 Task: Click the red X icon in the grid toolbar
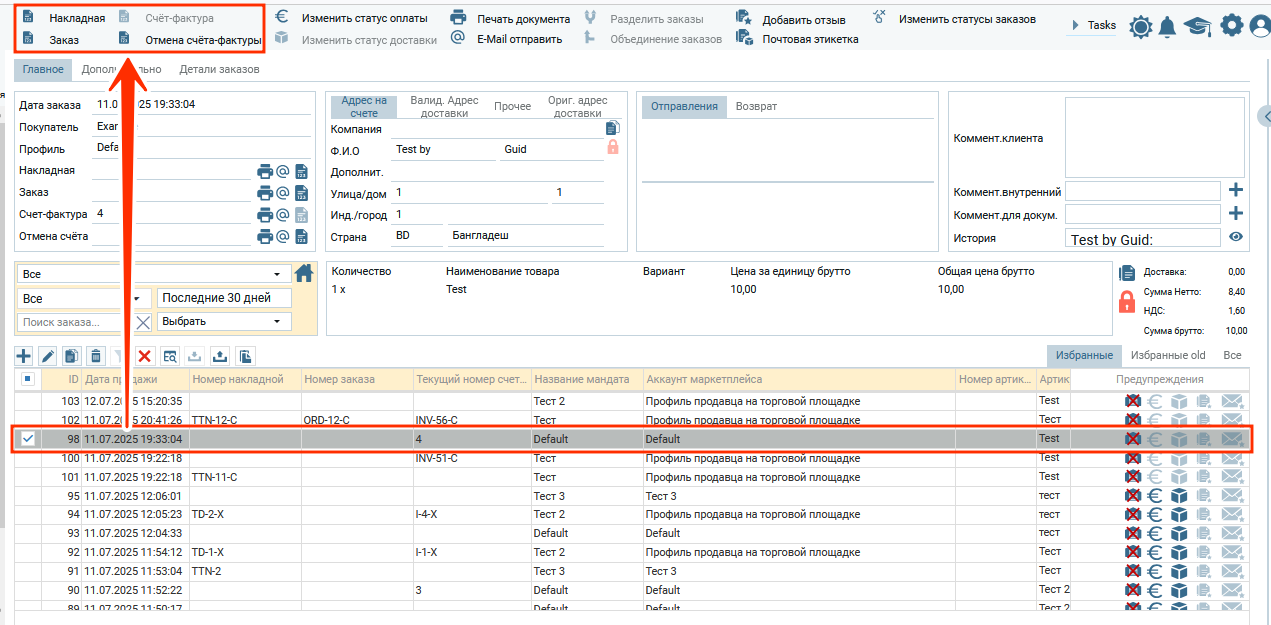pyautogui.click(x=145, y=356)
